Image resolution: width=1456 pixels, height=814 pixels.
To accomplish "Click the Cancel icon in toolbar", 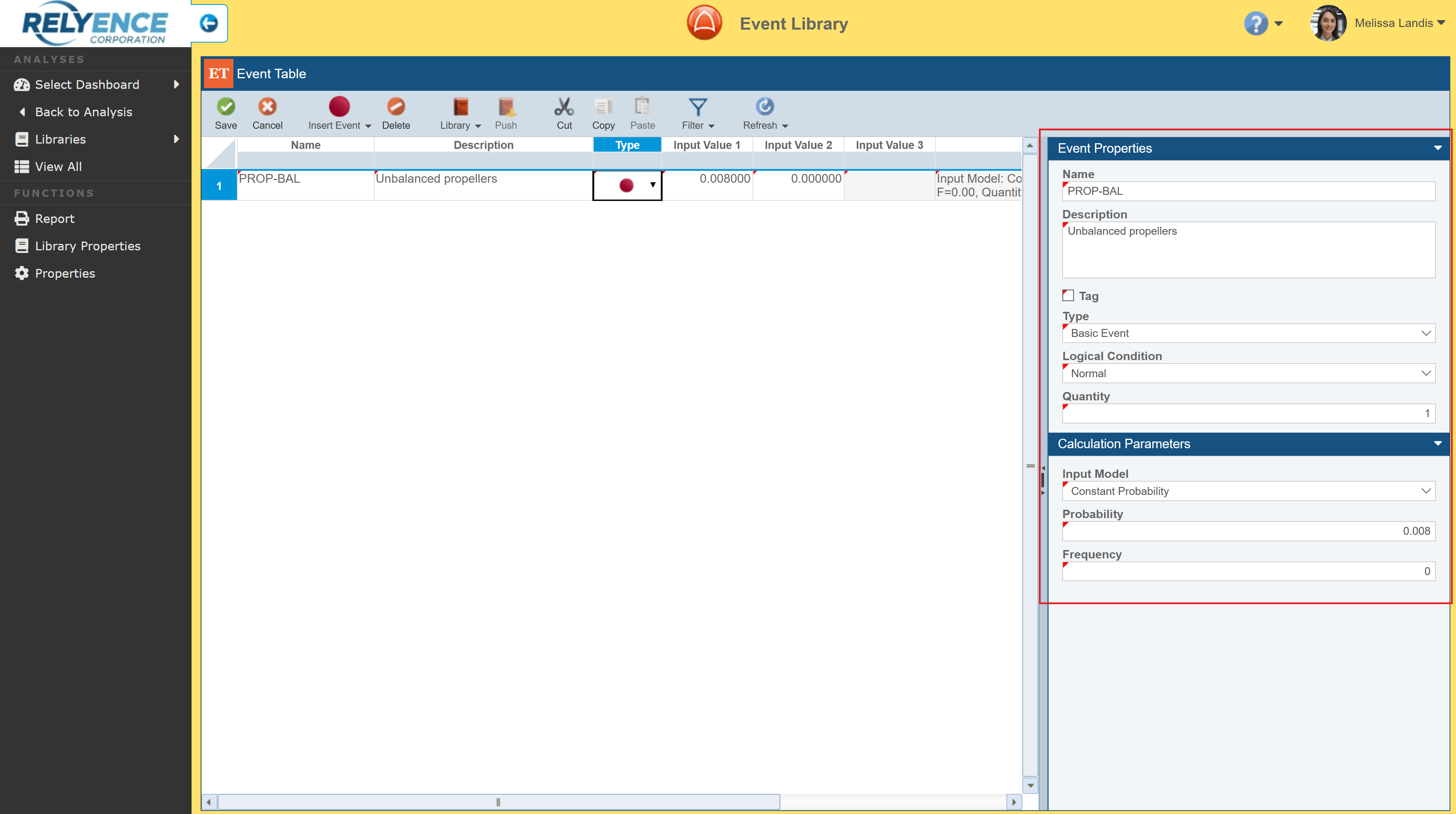I will pyautogui.click(x=267, y=106).
